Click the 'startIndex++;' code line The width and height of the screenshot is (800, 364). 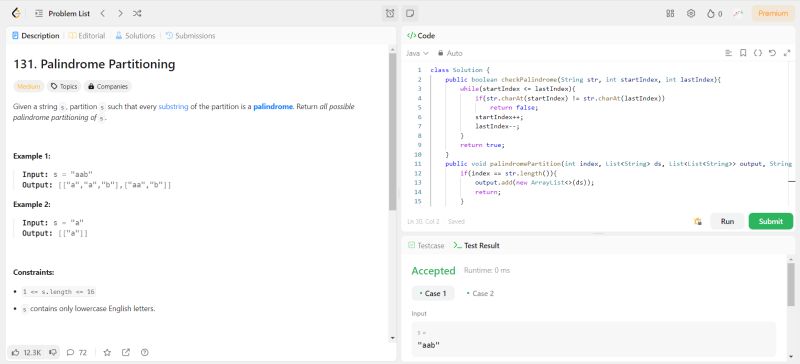(x=499, y=117)
